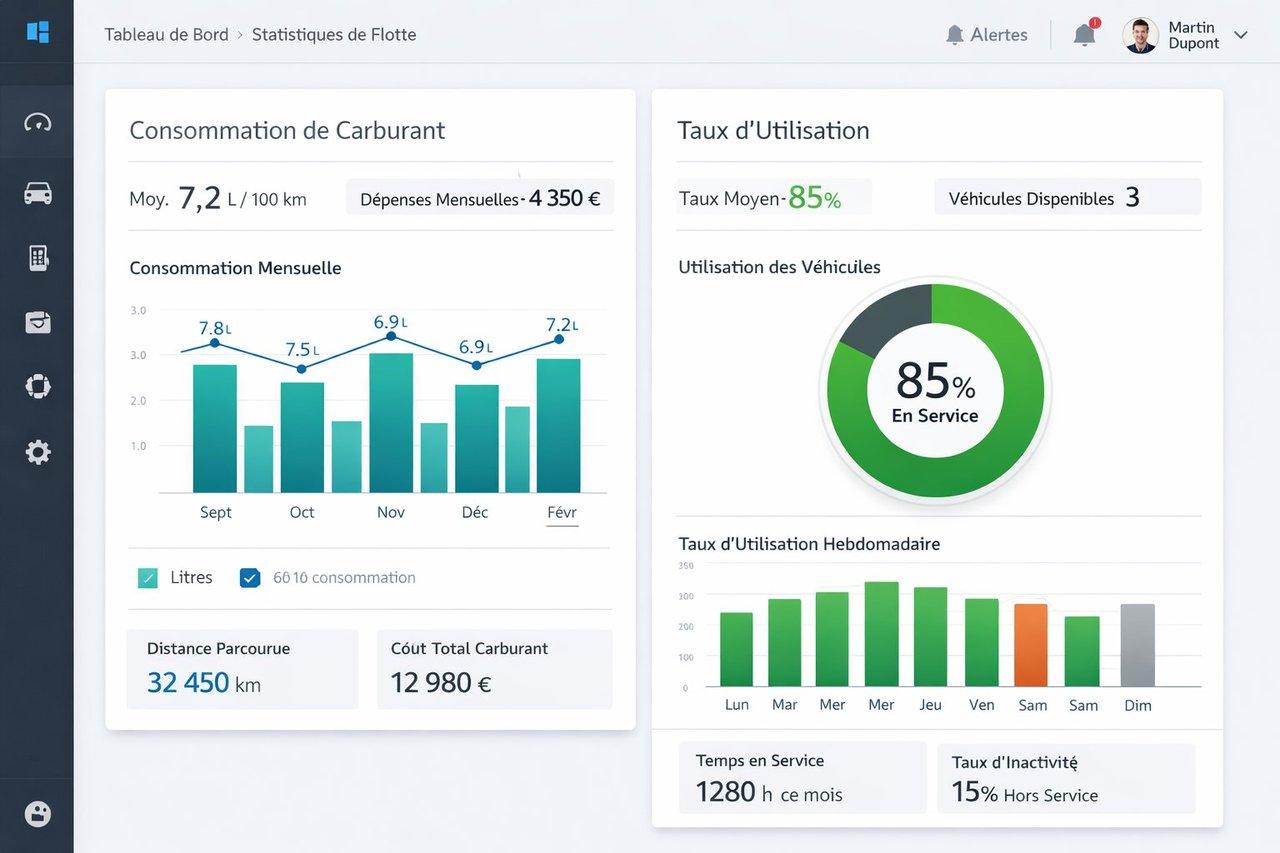
Task: Select the vehicle icon in the sidebar
Action: [37, 192]
